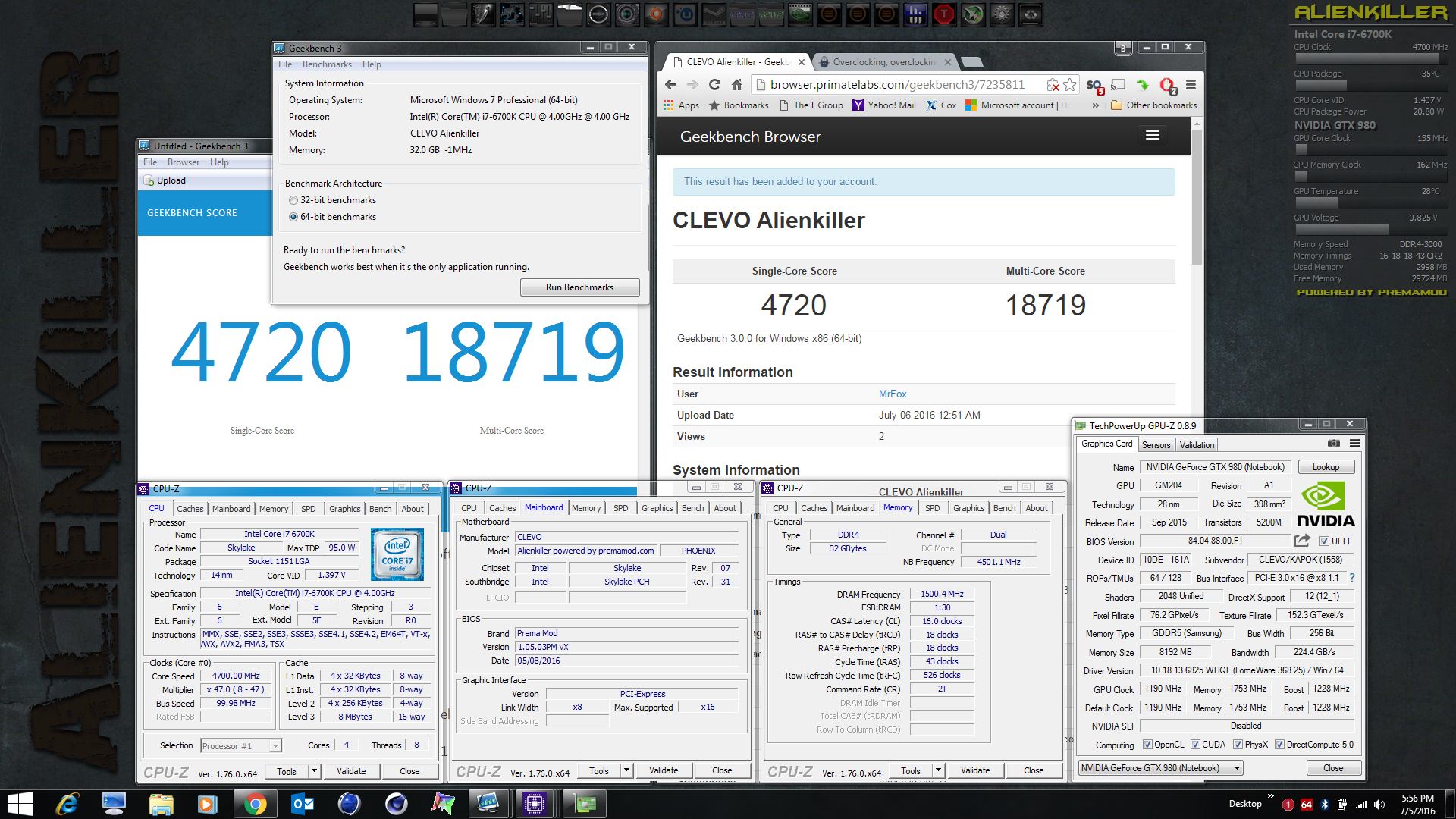This screenshot has height=819, width=1456.
Task: Click Validate in CPU-Z Memory window
Action: pyautogui.click(x=975, y=770)
